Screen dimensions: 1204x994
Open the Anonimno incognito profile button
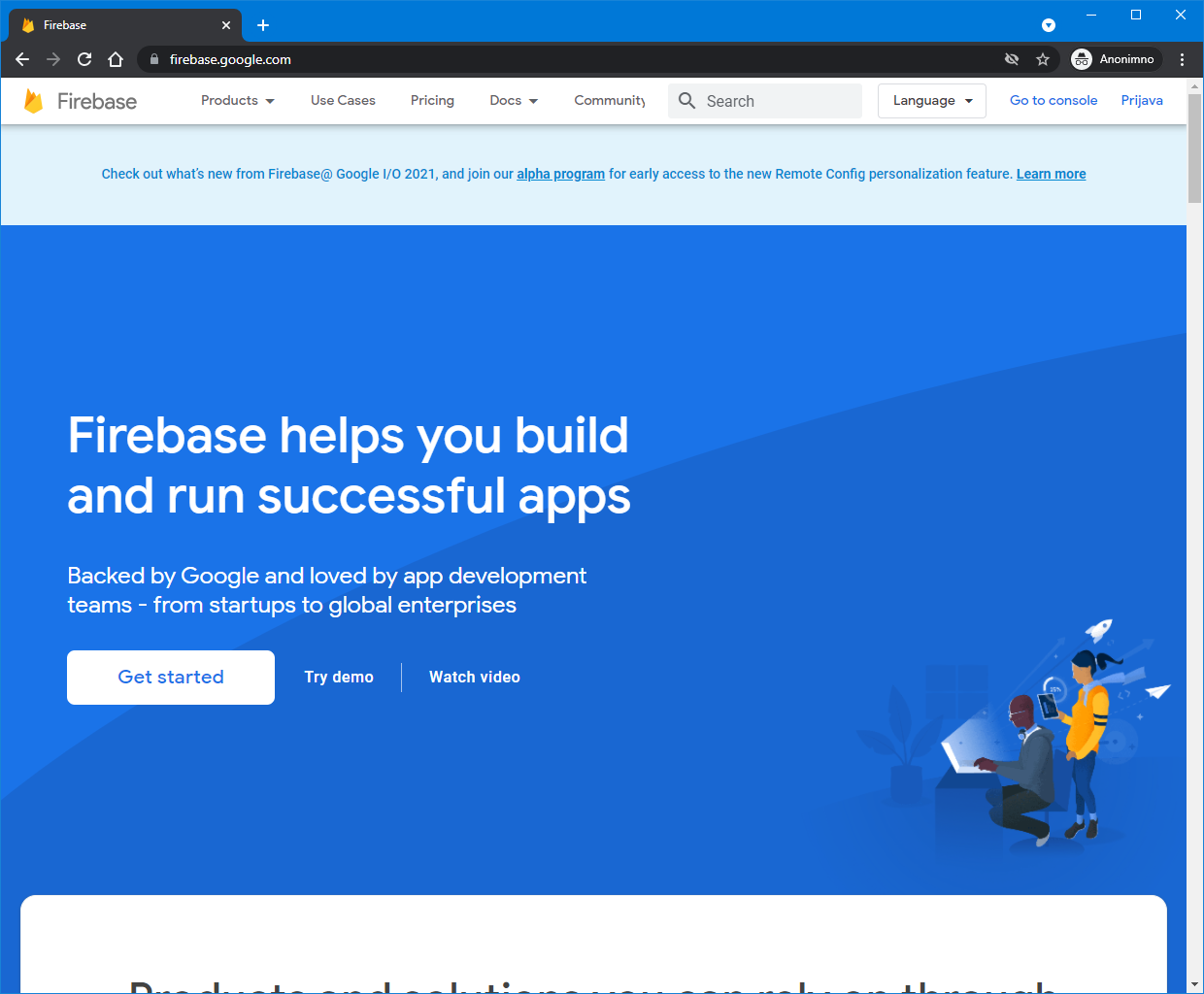[1115, 59]
